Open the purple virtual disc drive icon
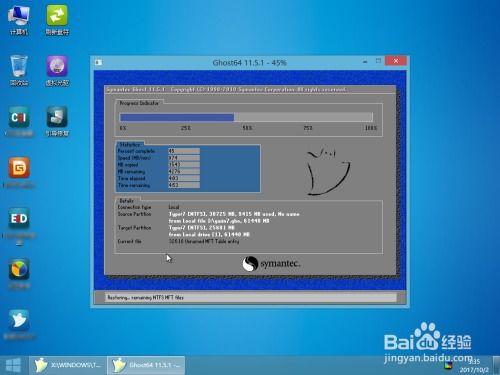The image size is (500, 375). point(57,71)
